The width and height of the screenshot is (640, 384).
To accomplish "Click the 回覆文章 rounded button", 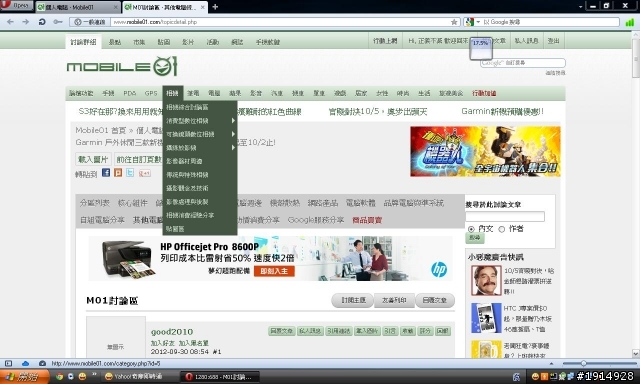I will [x=435, y=300].
